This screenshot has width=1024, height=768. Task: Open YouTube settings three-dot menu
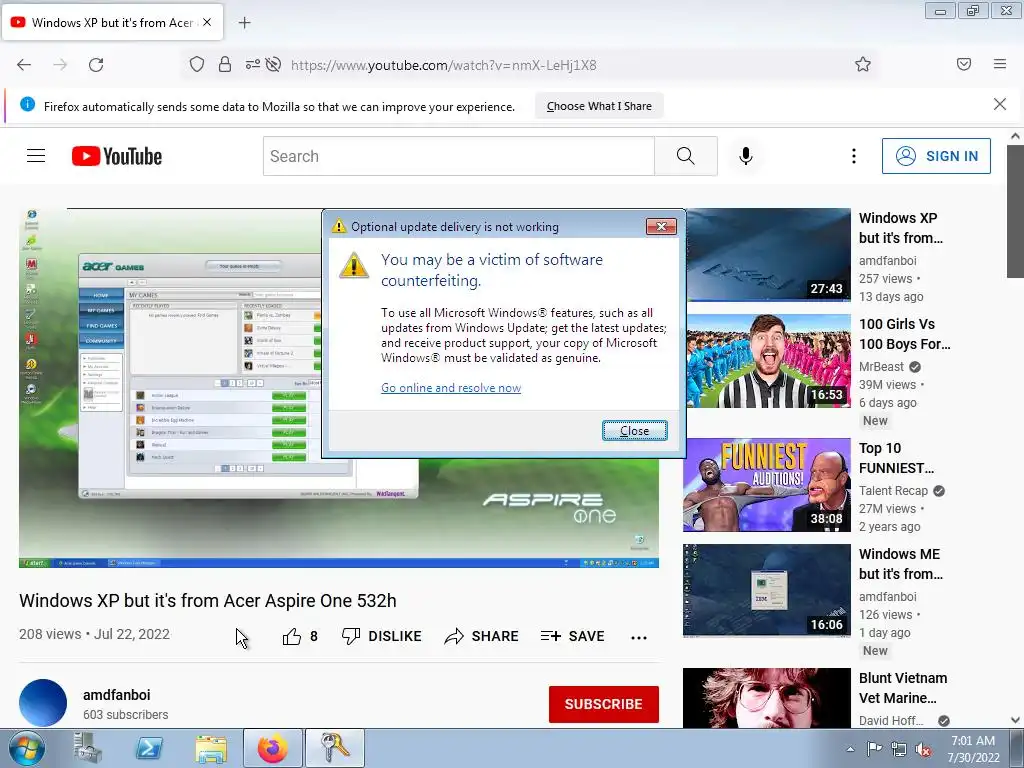(x=854, y=156)
